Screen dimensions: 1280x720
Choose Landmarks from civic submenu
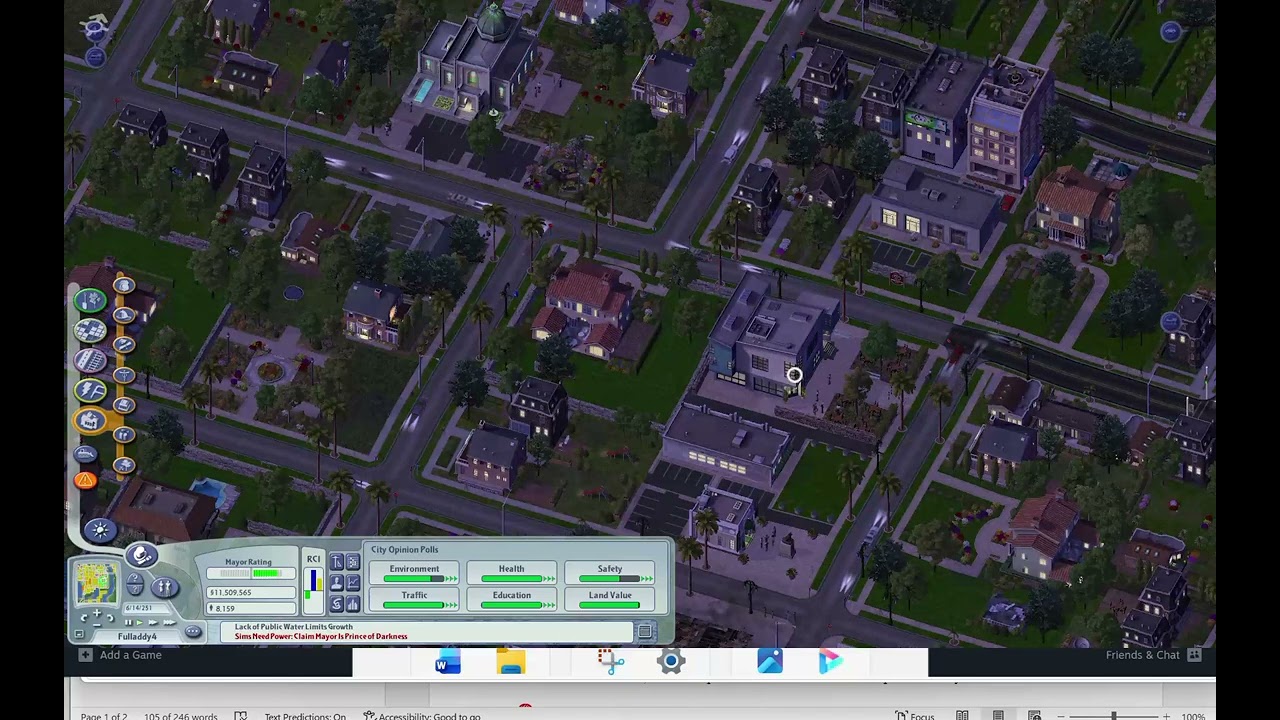(x=124, y=405)
